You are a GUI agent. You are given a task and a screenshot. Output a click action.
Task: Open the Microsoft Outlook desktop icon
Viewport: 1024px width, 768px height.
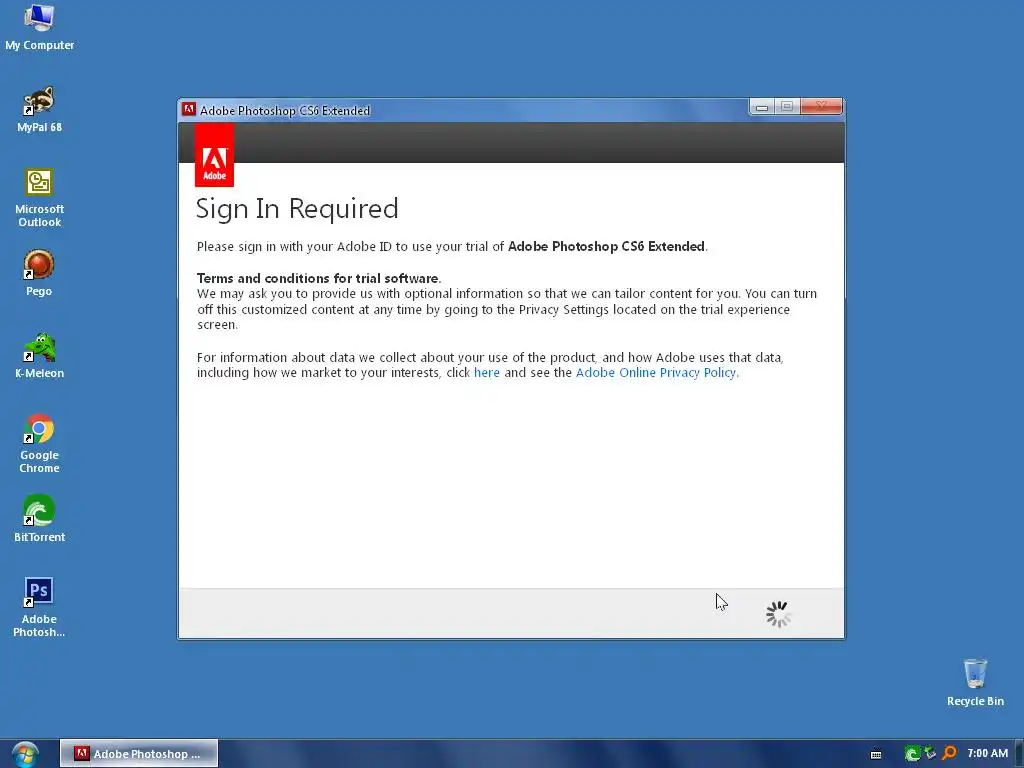pyautogui.click(x=39, y=197)
